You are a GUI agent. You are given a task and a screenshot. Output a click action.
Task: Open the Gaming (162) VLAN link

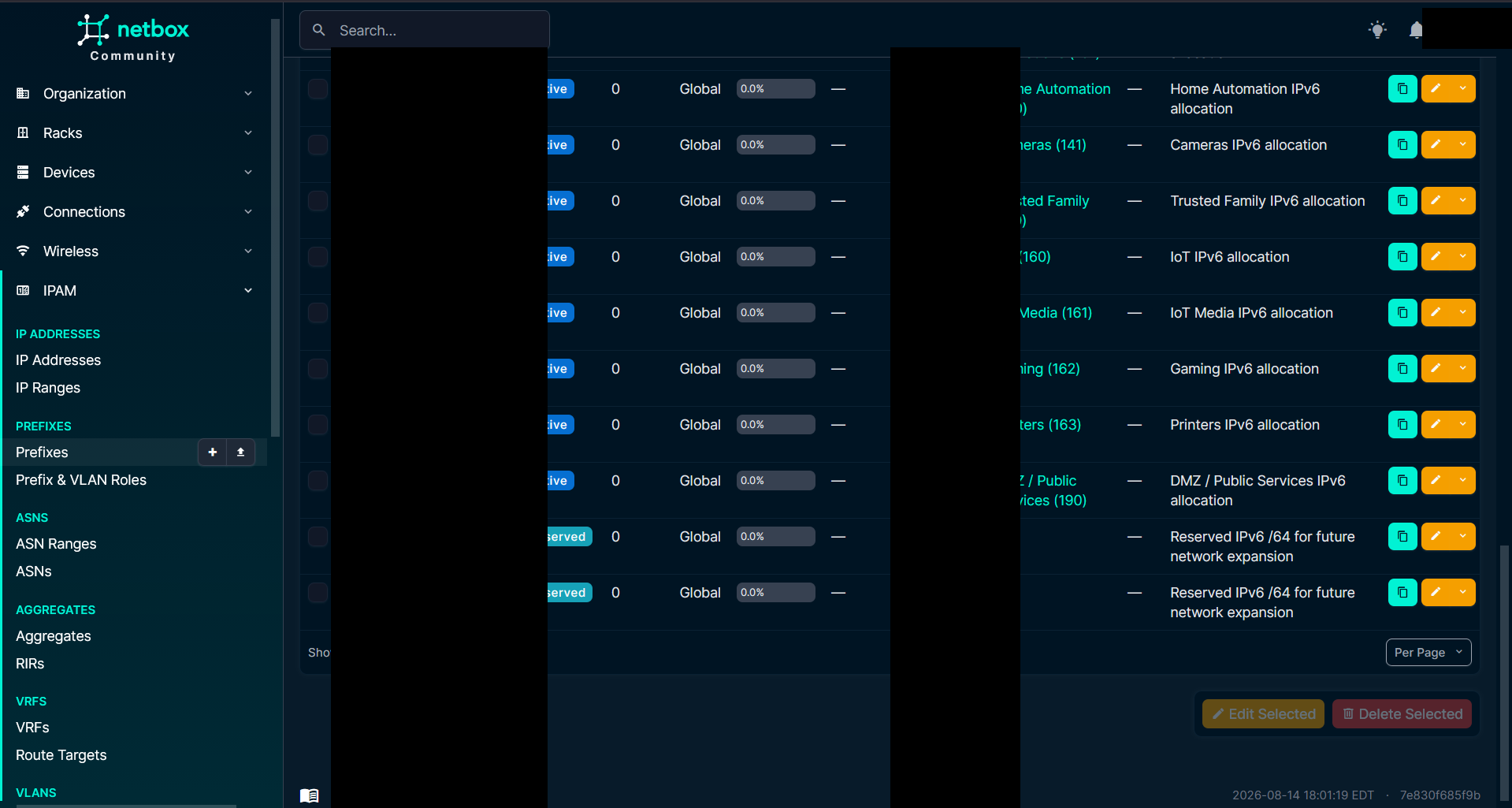(x=1050, y=369)
